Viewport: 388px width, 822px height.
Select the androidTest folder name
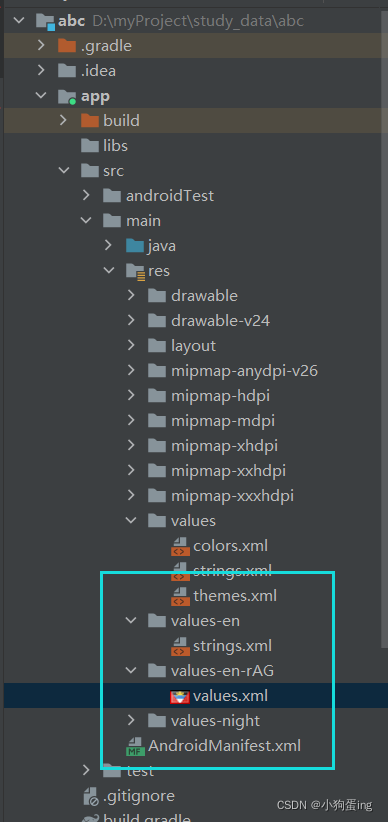click(x=170, y=196)
